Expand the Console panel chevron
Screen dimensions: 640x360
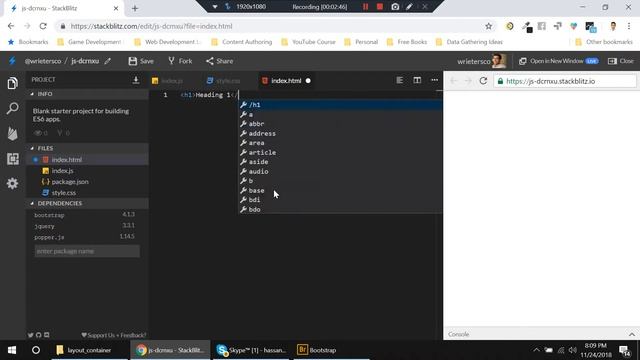[x=632, y=334]
